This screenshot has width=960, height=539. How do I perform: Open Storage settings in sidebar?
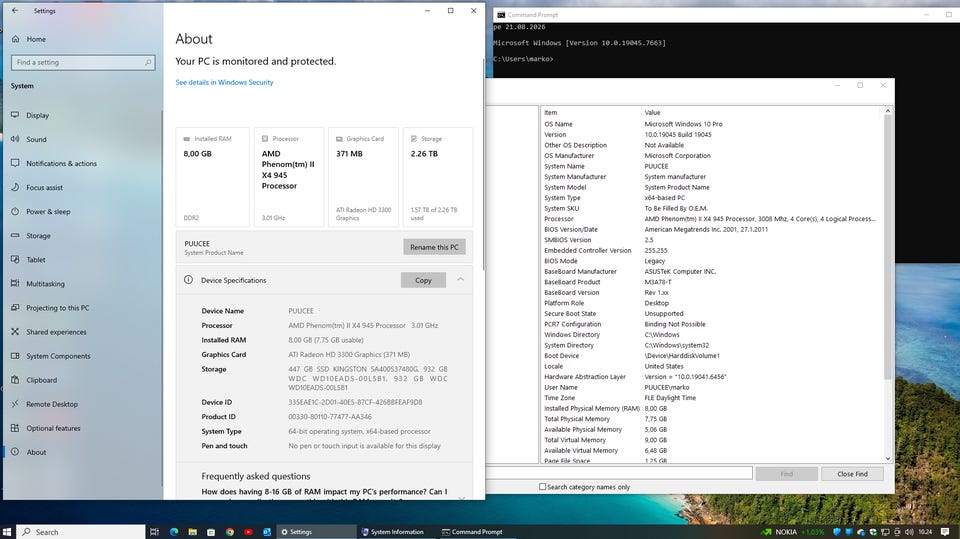point(38,236)
